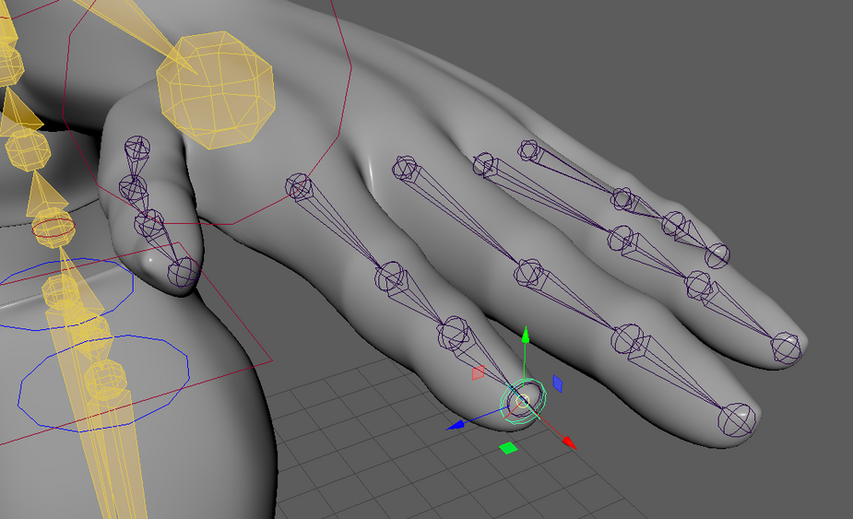Click the green square plane handle of the manipulator
The image size is (853, 519).
pos(509,448)
